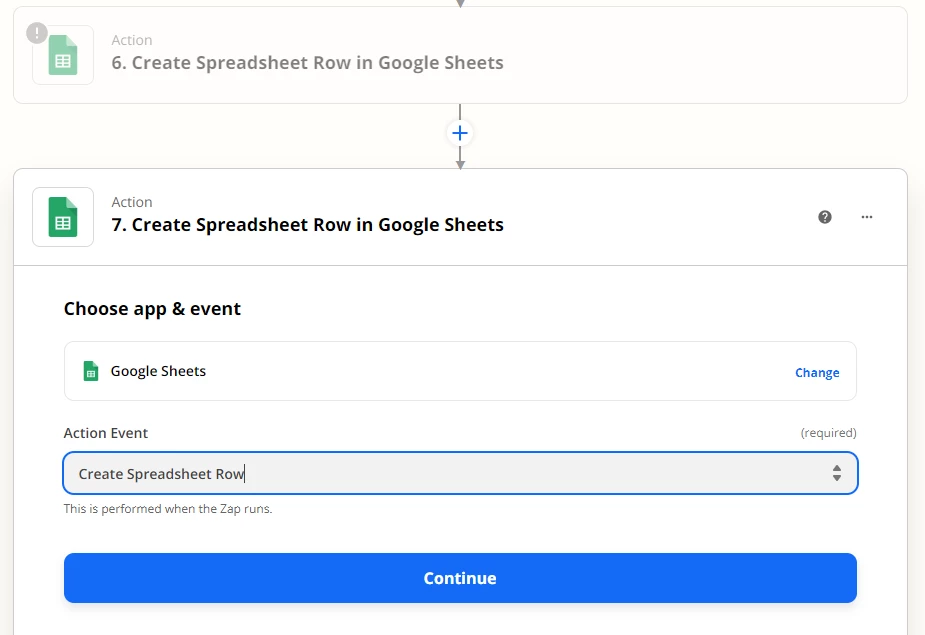Click the Action Event label

tap(106, 433)
